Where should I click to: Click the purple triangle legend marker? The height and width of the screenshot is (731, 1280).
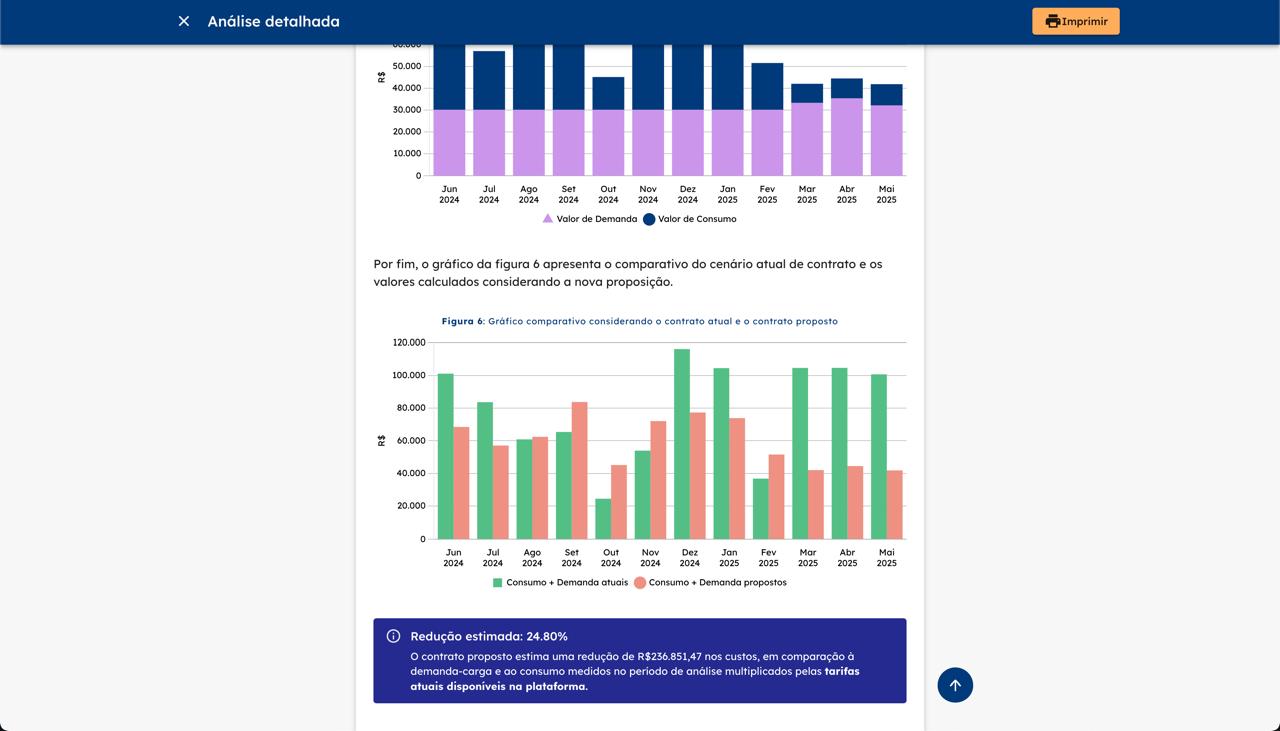coord(548,219)
